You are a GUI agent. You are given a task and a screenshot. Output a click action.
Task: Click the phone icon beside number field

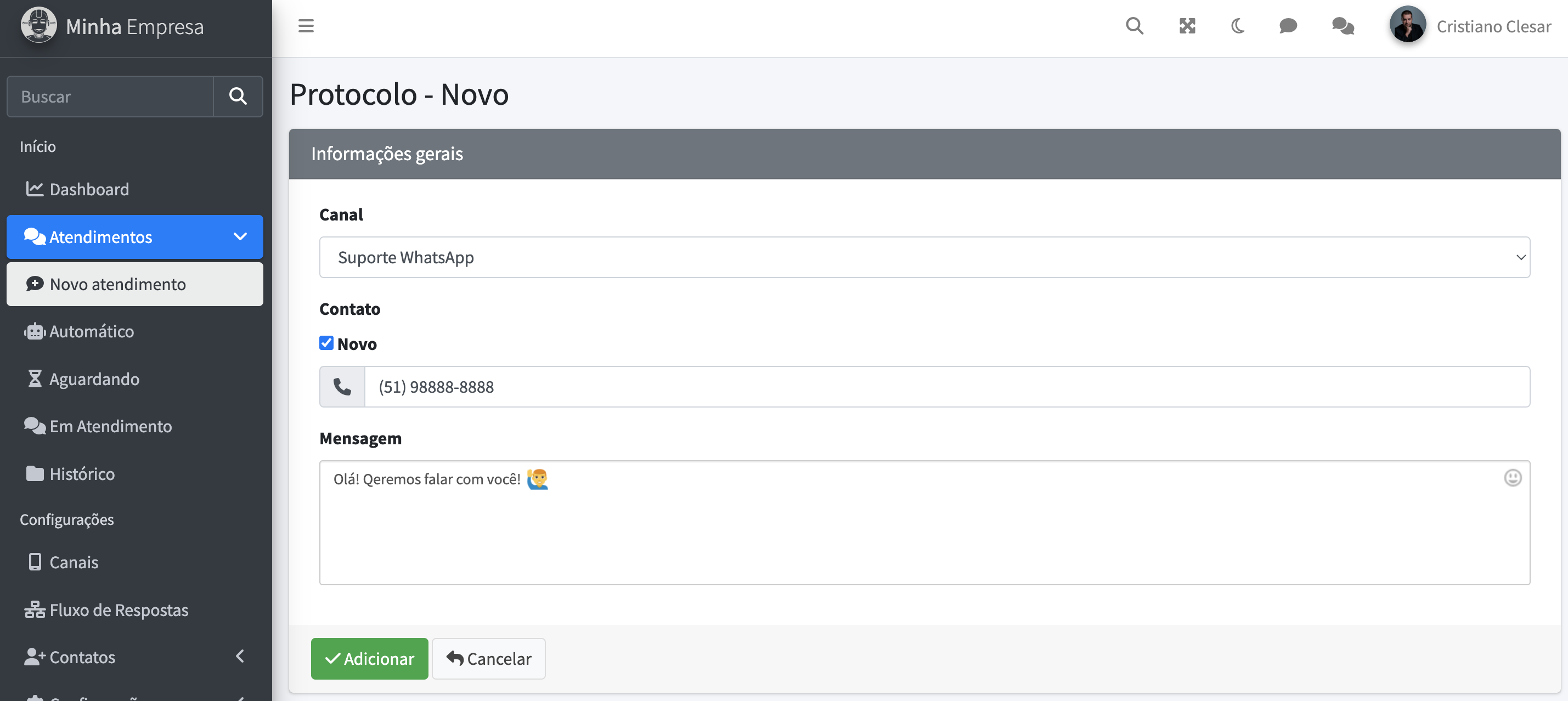pos(342,386)
